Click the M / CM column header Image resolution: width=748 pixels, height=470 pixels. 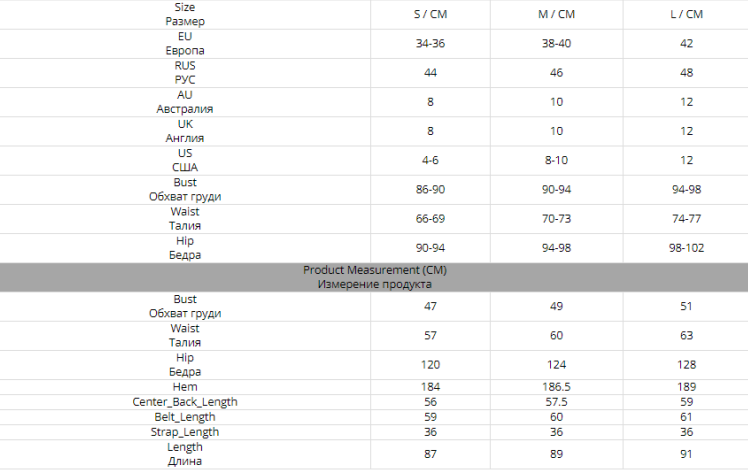coord(556,14)
